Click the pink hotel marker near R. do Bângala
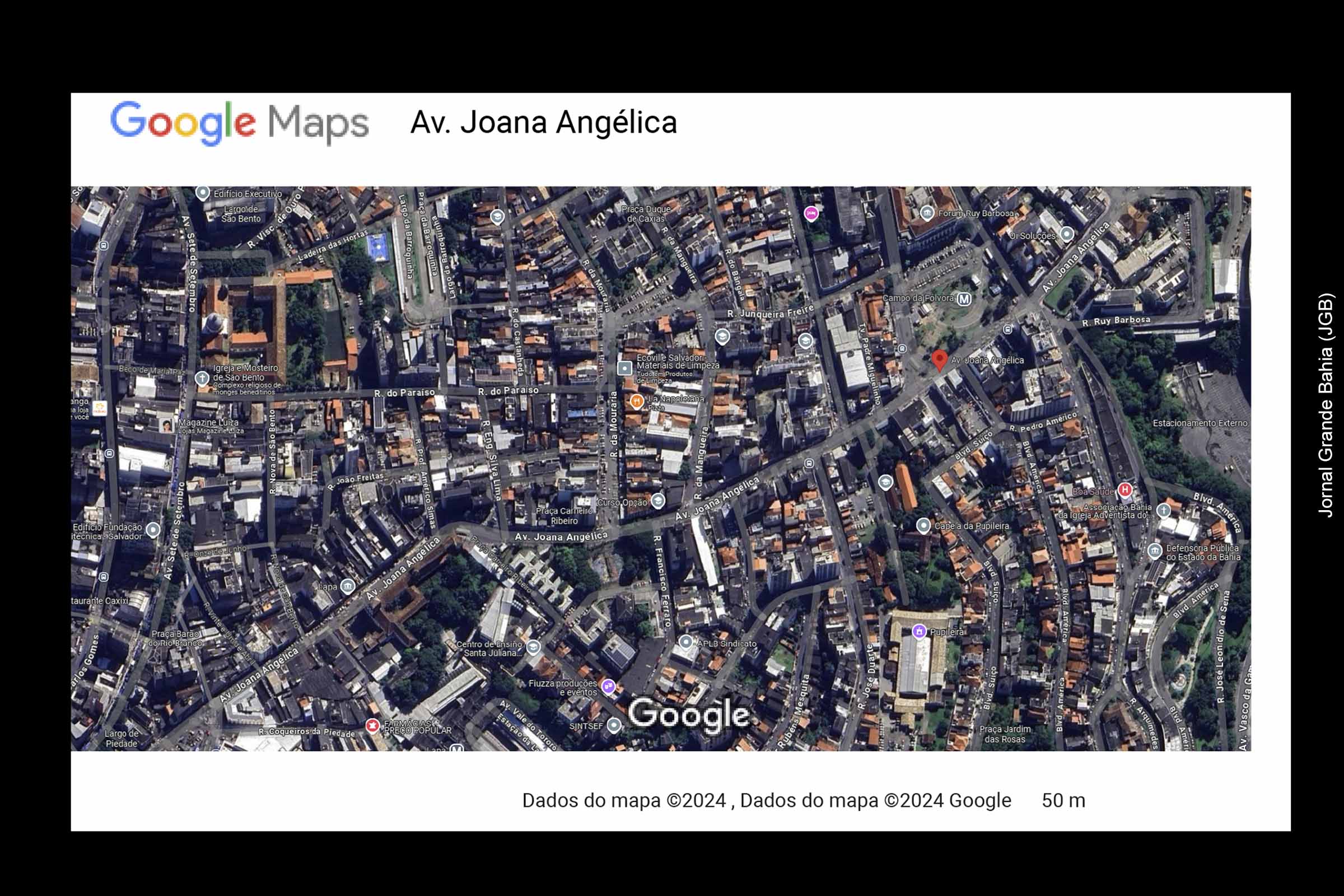The image size is (1344, 896). pos(811,214)
